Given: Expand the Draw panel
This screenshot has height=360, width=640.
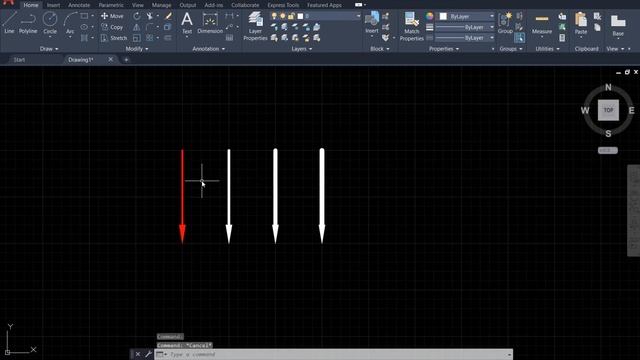Looking at the screenshot, I should (49, 49).
